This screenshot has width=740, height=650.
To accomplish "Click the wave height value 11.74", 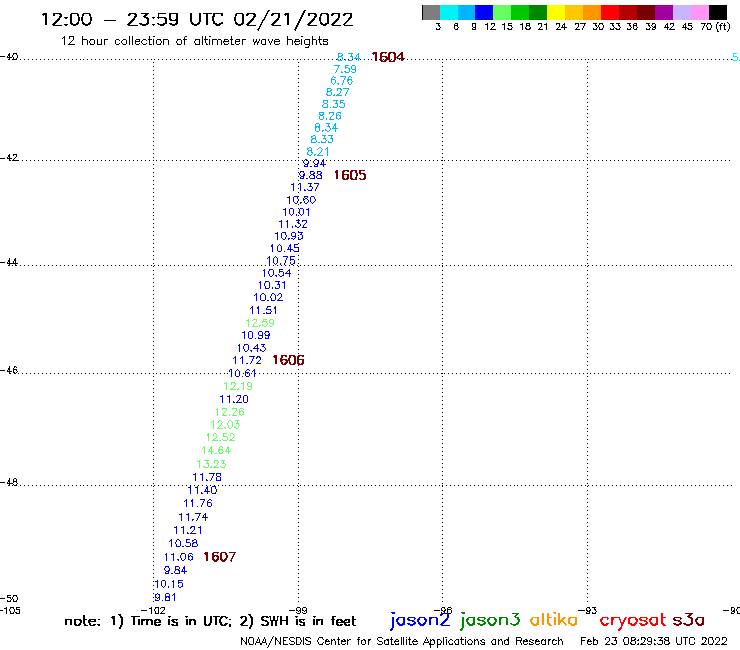I will click(x=193, y=517).
